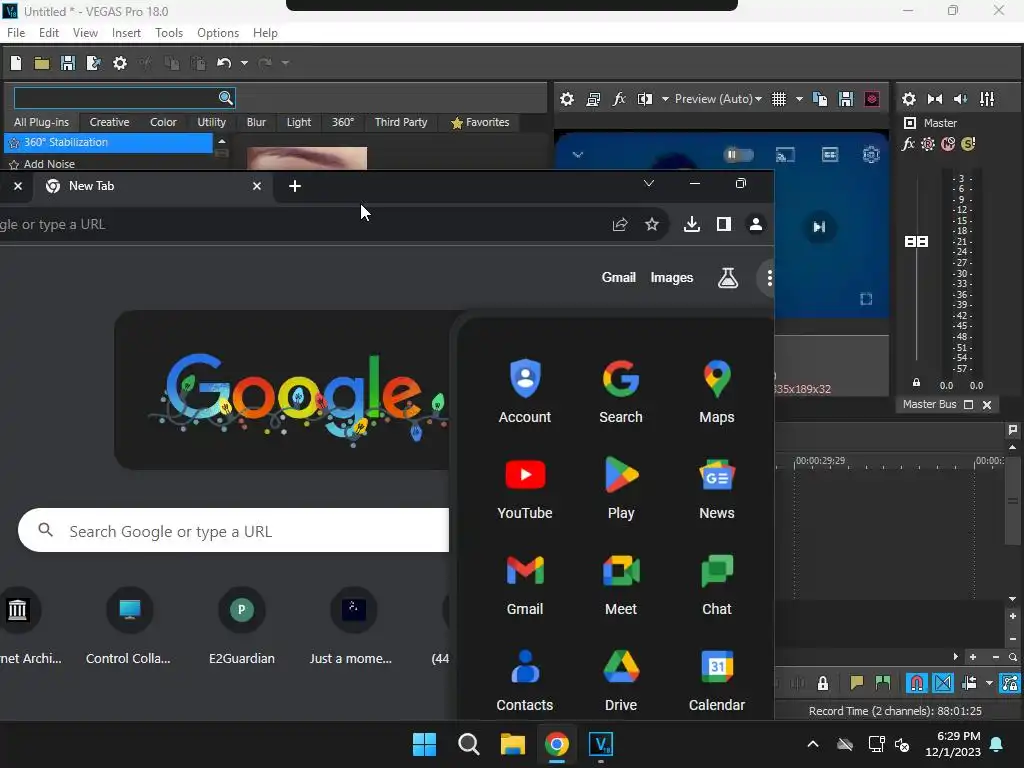This screenshot has width=1024, height=768.
Task: Open Chrome tab search chevron
Action: point(648,184)
